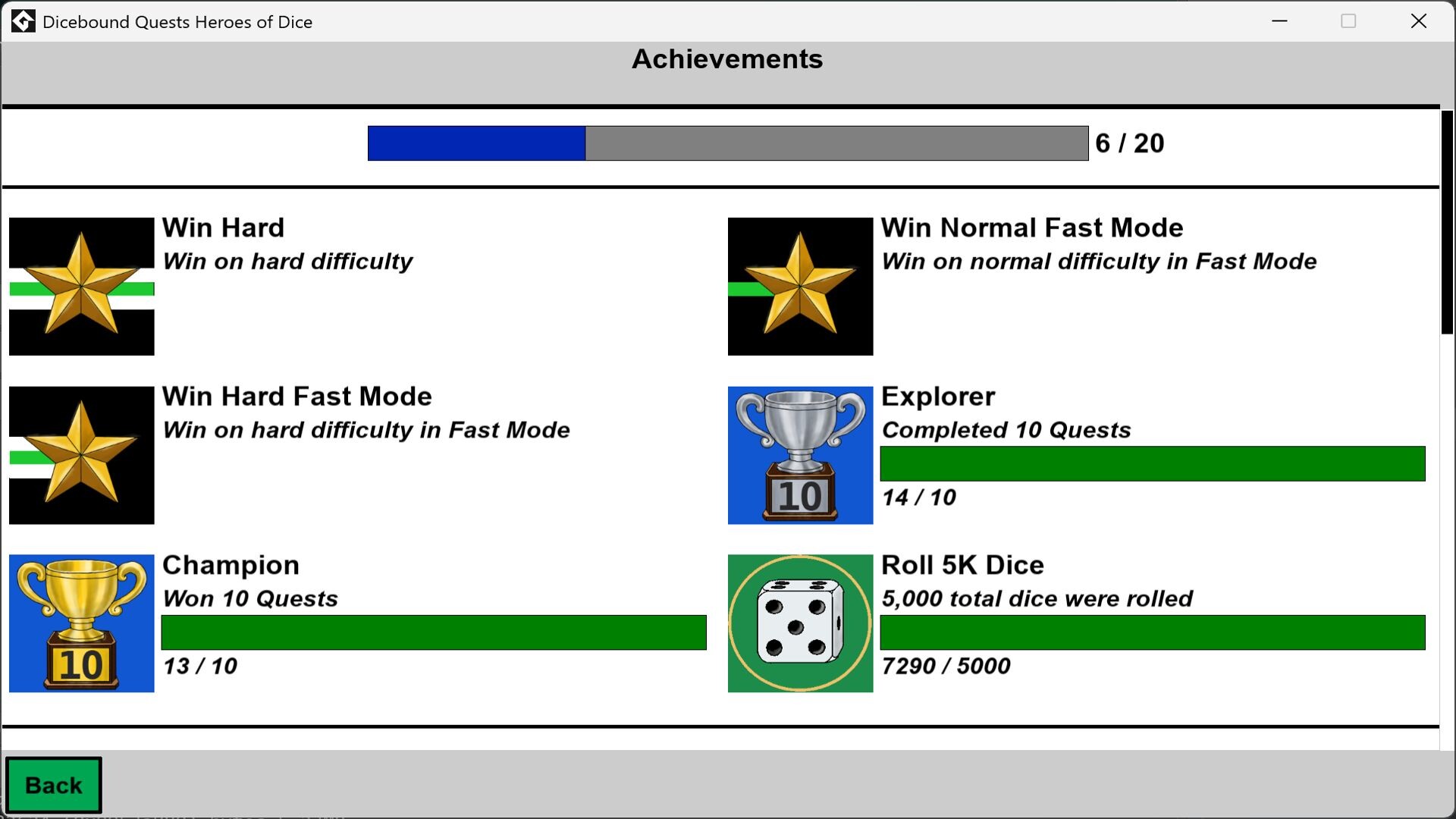Click the Achievements heading
The image size is (1456, 819).
(727, 59)
